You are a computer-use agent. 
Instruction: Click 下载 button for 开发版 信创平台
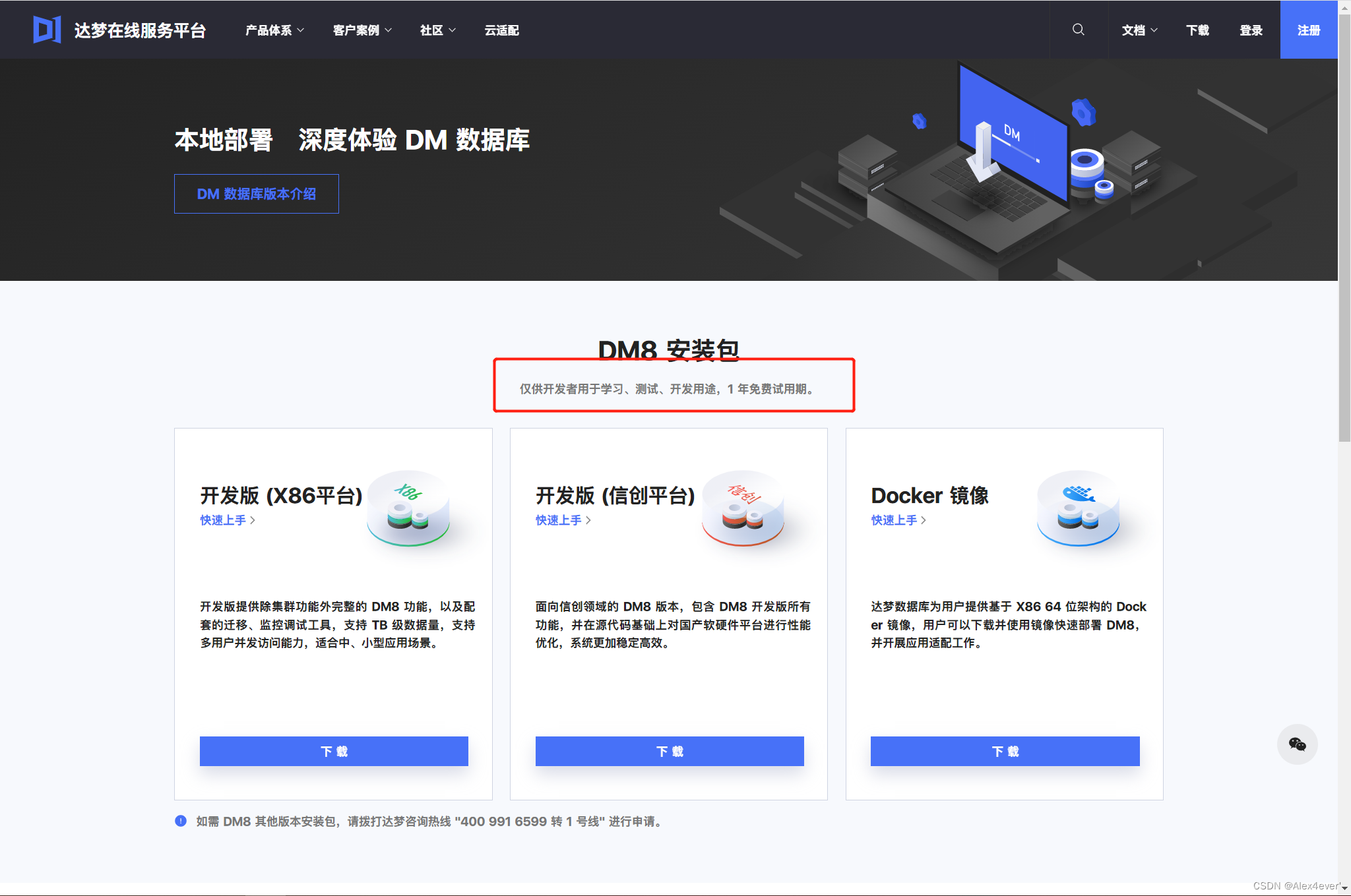[669, 751]
